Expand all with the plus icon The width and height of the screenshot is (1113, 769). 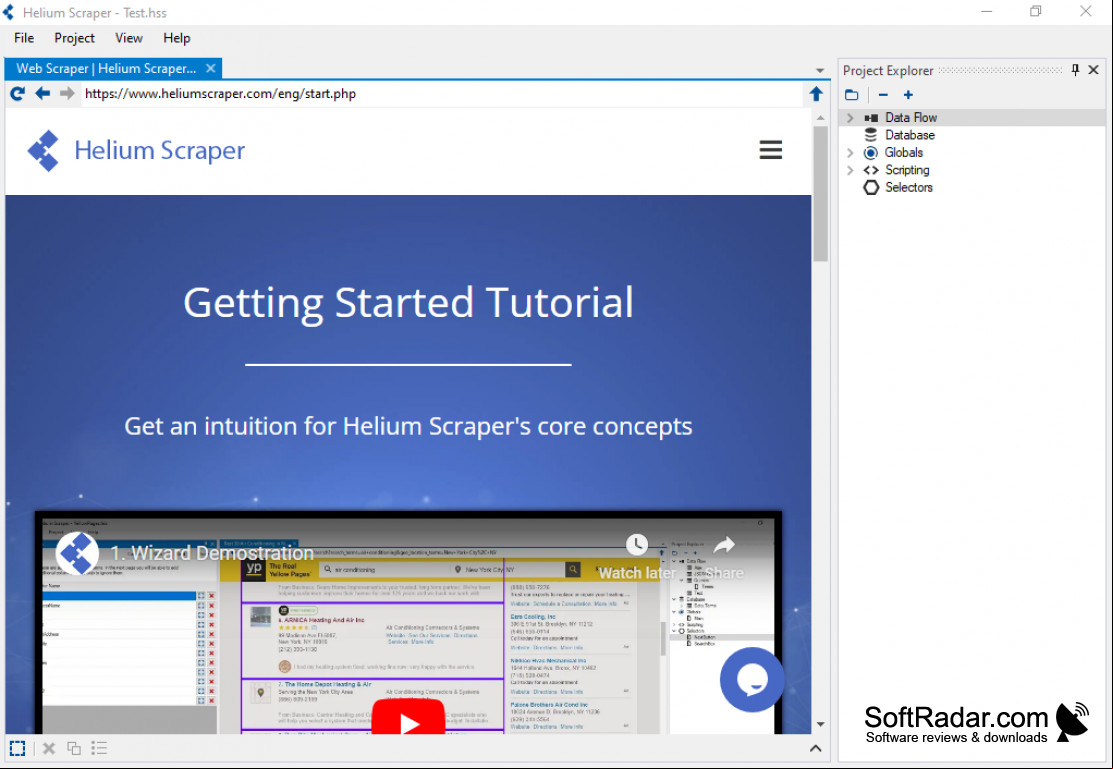pyautogui.click(x=908, y=94)
